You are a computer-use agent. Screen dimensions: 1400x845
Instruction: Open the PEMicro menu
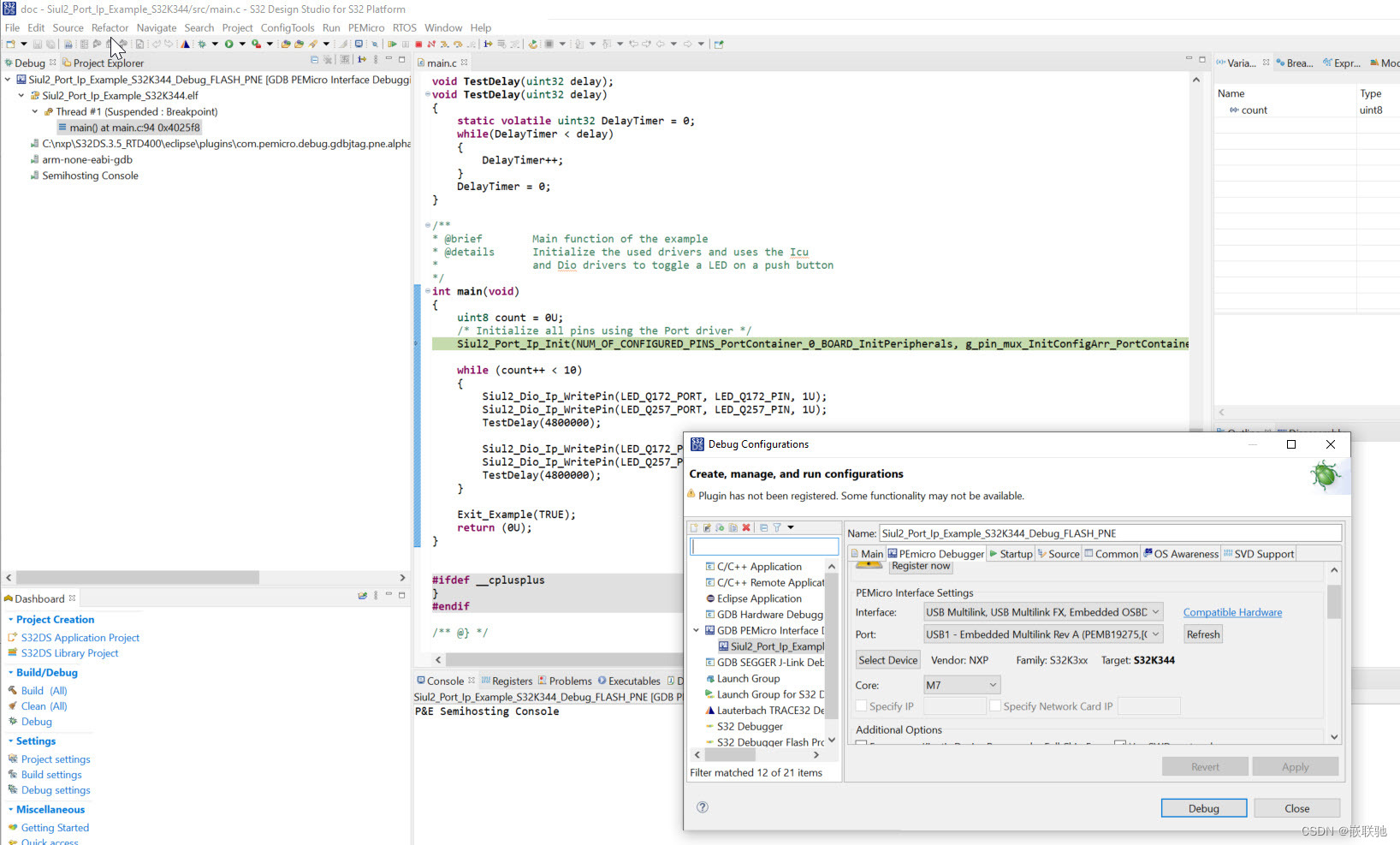pos(366,27)
